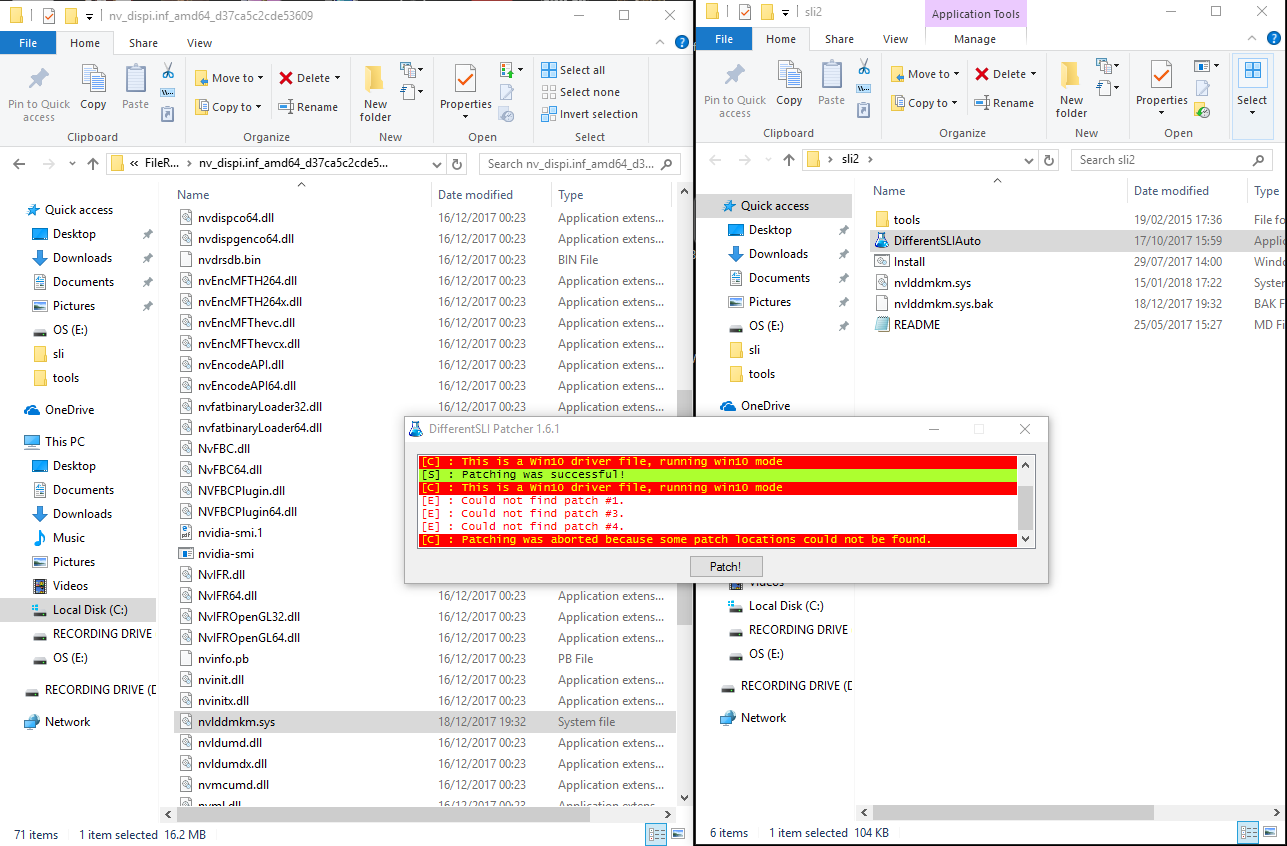Screen dimensions: 1287x846
Task: Create a New folder using the ribbon icon
Action: [374, 90]
